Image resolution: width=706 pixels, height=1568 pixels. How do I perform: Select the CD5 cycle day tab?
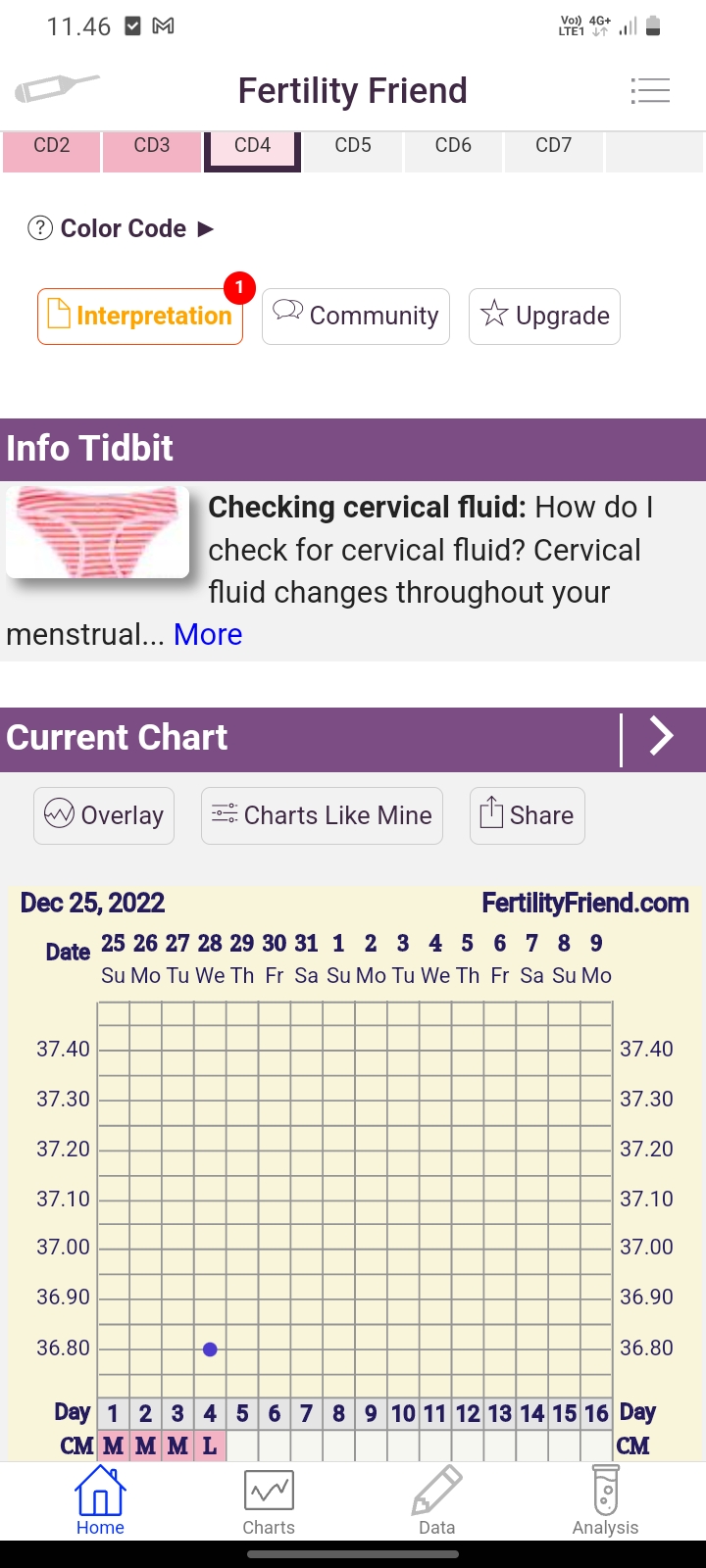coord(353,146)
